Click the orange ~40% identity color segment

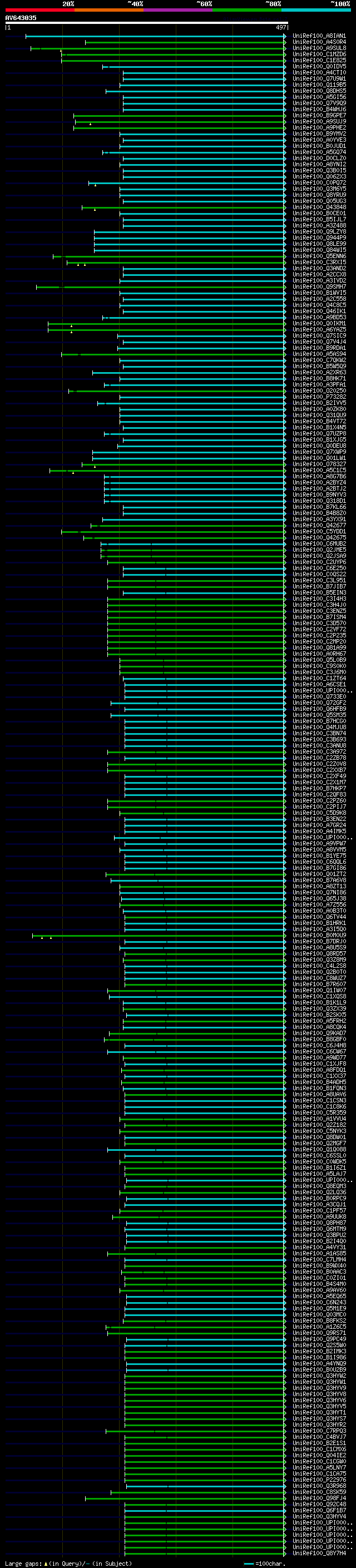[109, 10]
